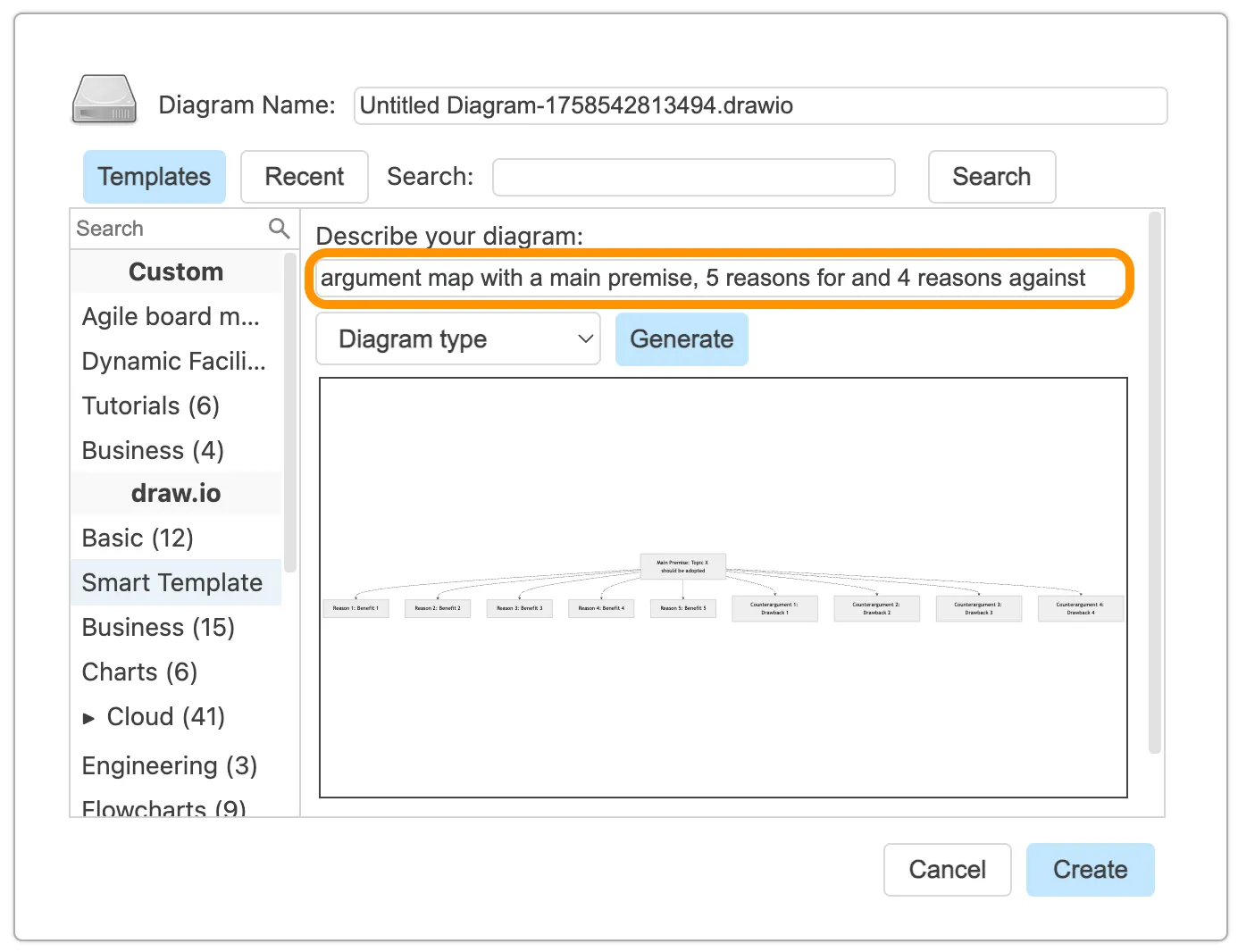Open the Diagram type dropdown
The width and height of the screenshot is (1238, 952).
[458, 339]
